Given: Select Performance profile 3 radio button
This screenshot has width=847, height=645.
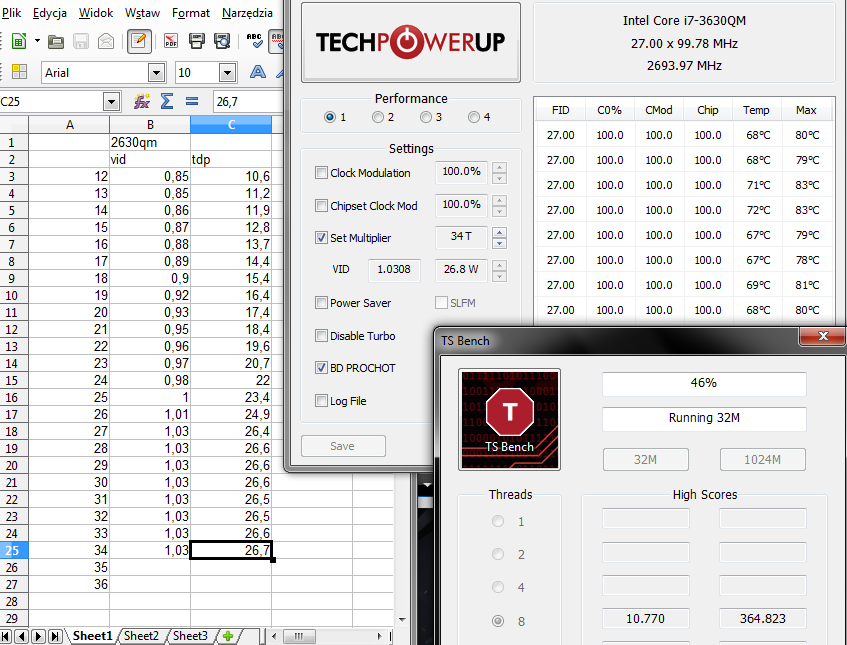Looking at the screenshot, I should click(x=426, y=117).
